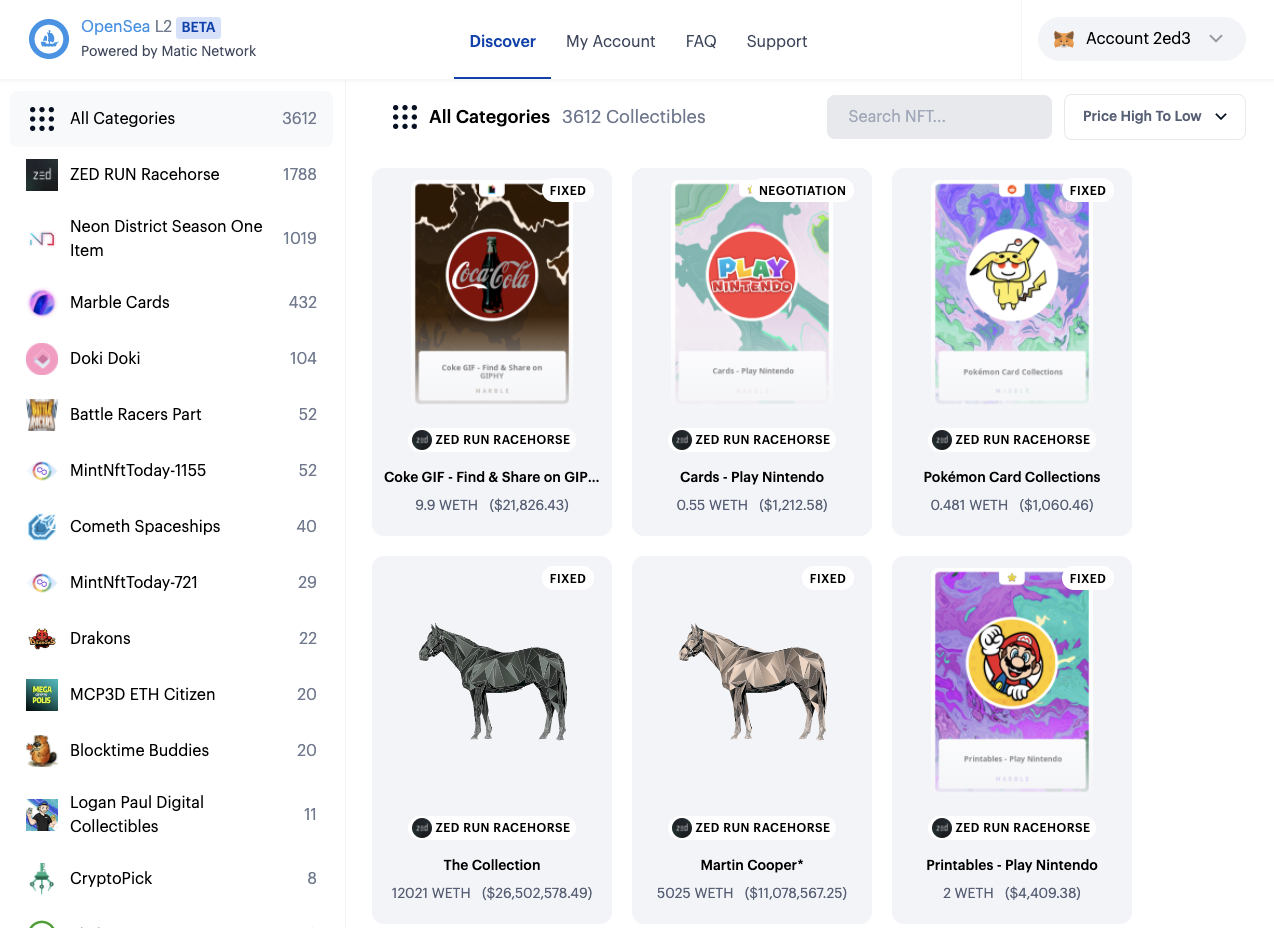Click the Cometh Spaceships icon

[42, 526]
